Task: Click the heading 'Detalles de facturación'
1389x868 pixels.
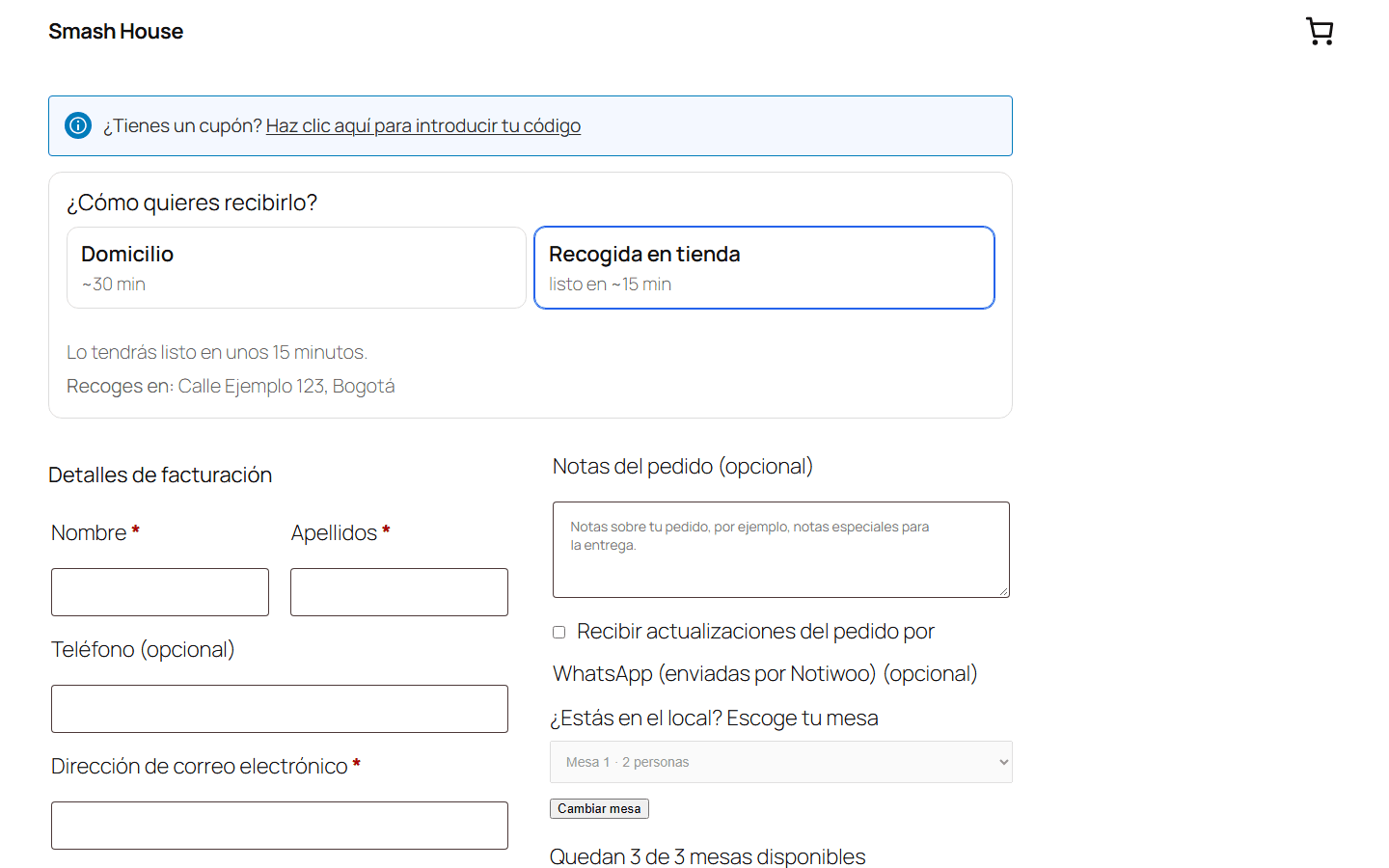Action: tap(160, 475)
